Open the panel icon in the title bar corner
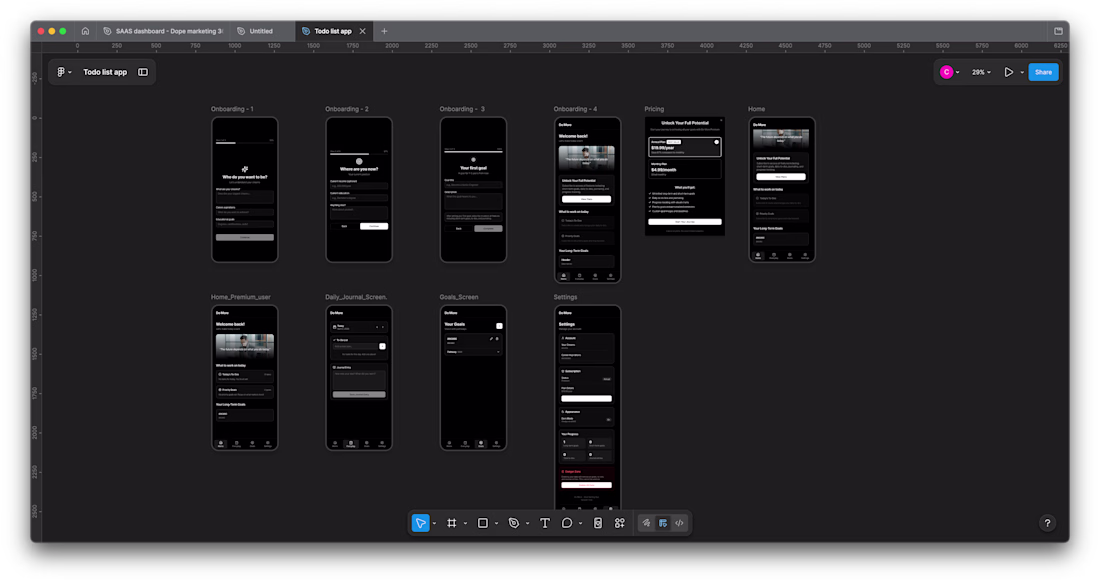 pos(1058,31)
